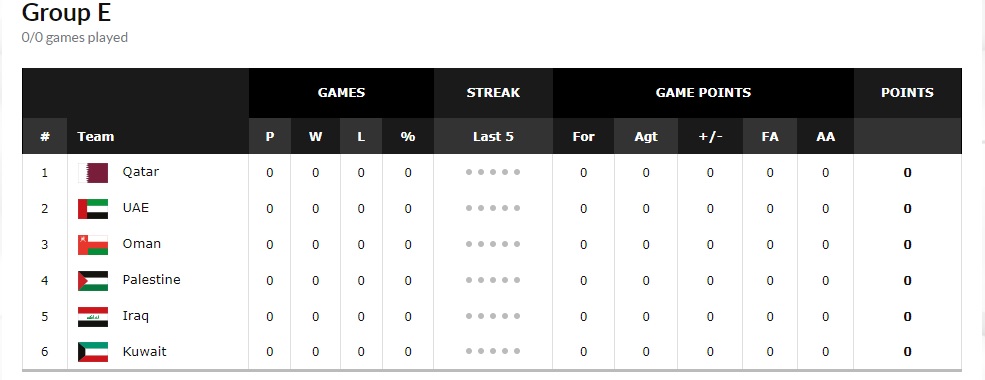Click the Qatar flag icon
Viewport: 985px width, 380px height.
pos(93,173)
